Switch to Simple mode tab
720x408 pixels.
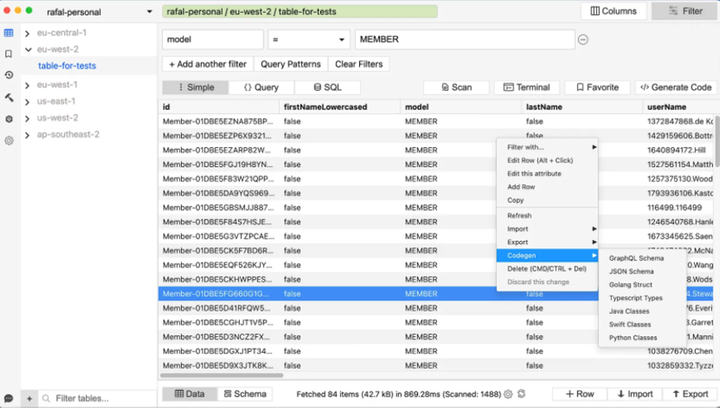point(196,87)
